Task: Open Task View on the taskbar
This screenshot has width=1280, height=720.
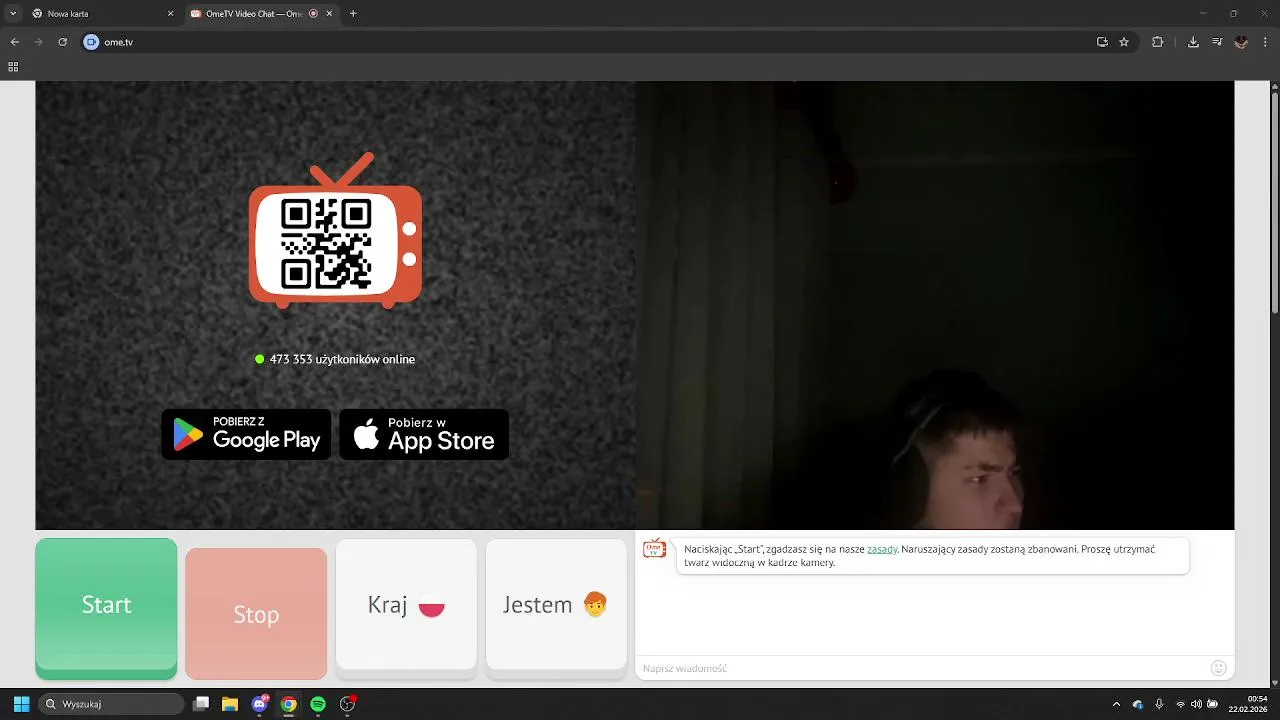Action: 201,704
